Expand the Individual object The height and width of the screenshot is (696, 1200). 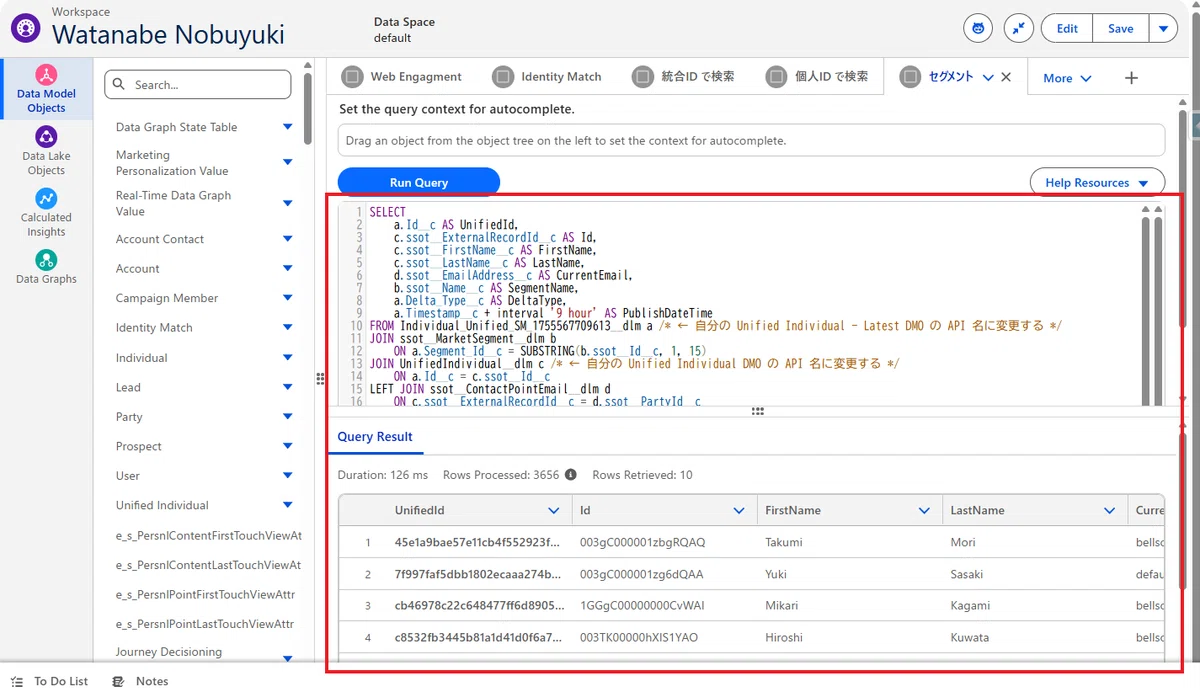(288, 357)
